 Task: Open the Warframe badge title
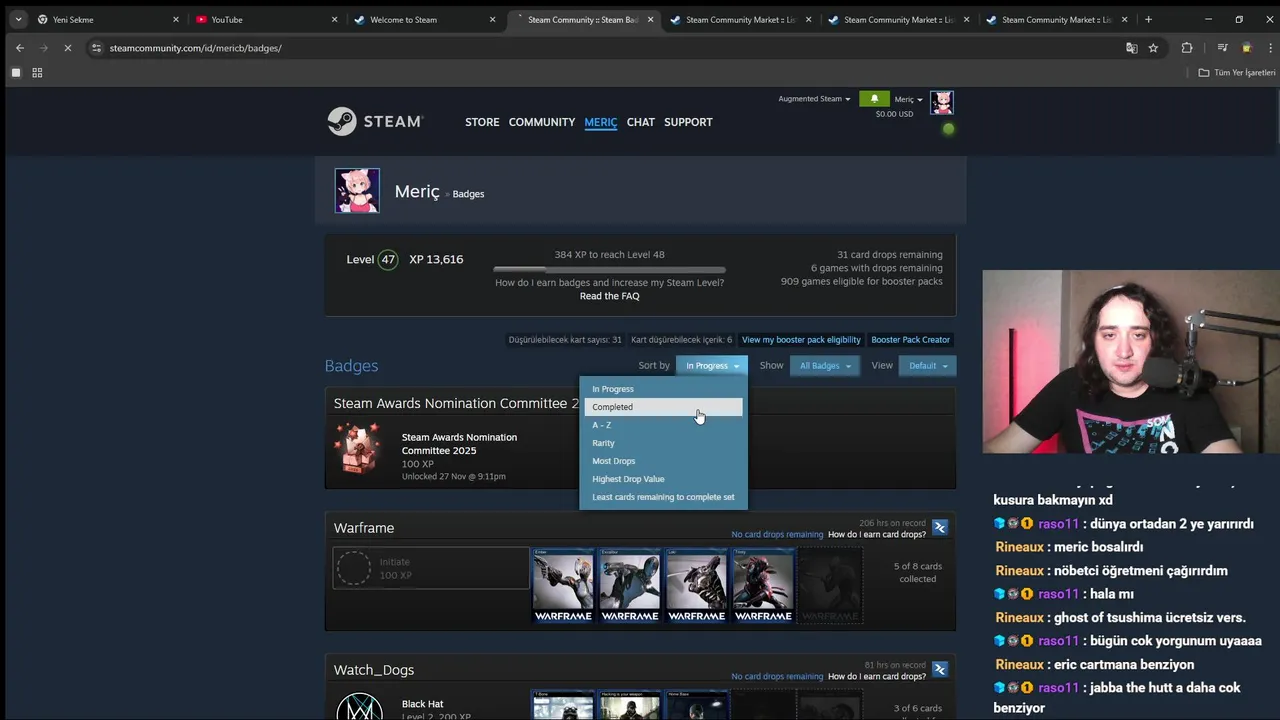point(364,528)
